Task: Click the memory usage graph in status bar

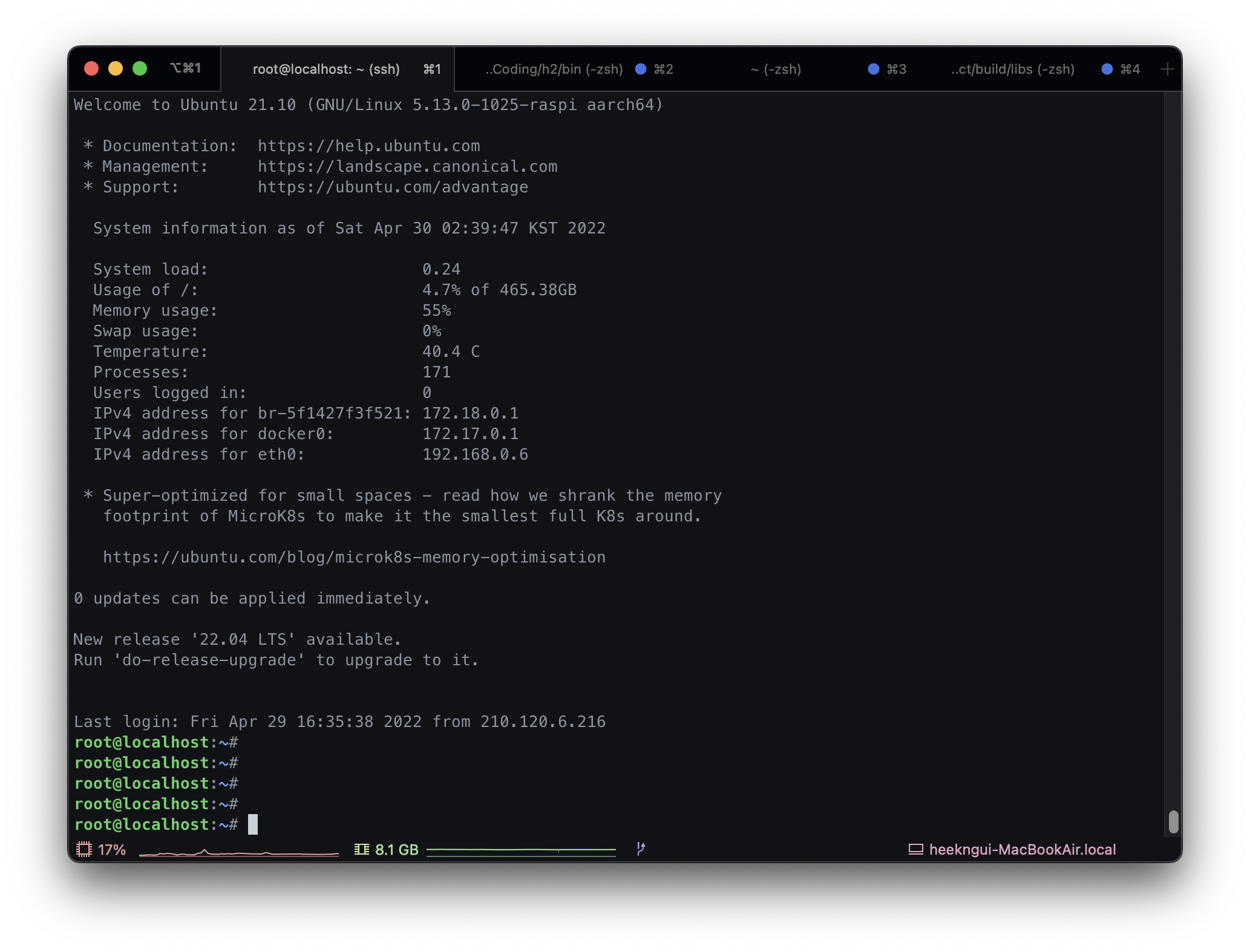Action: [x=521, y=850]
